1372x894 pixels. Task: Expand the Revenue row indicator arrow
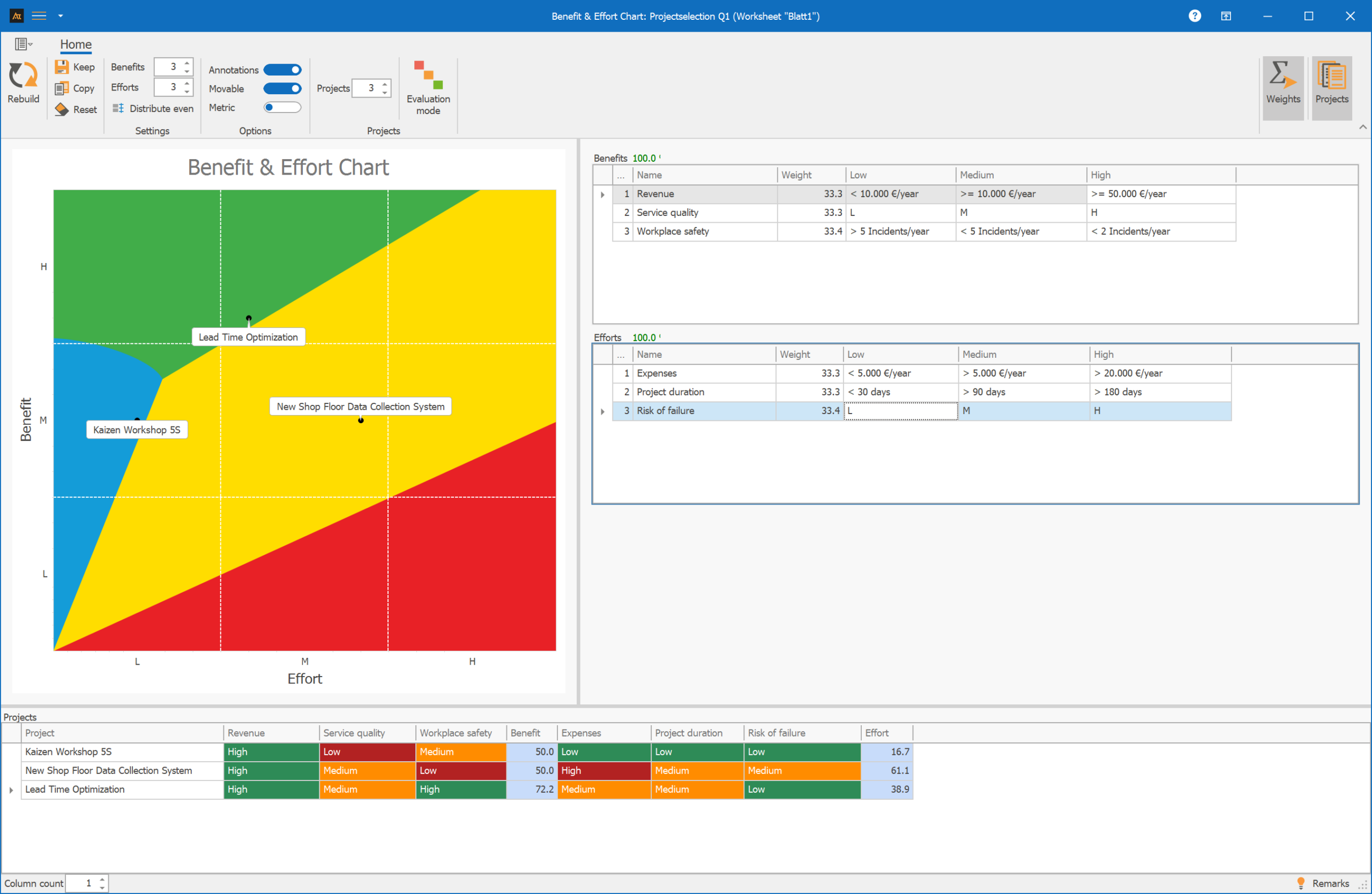coord(602,194)
